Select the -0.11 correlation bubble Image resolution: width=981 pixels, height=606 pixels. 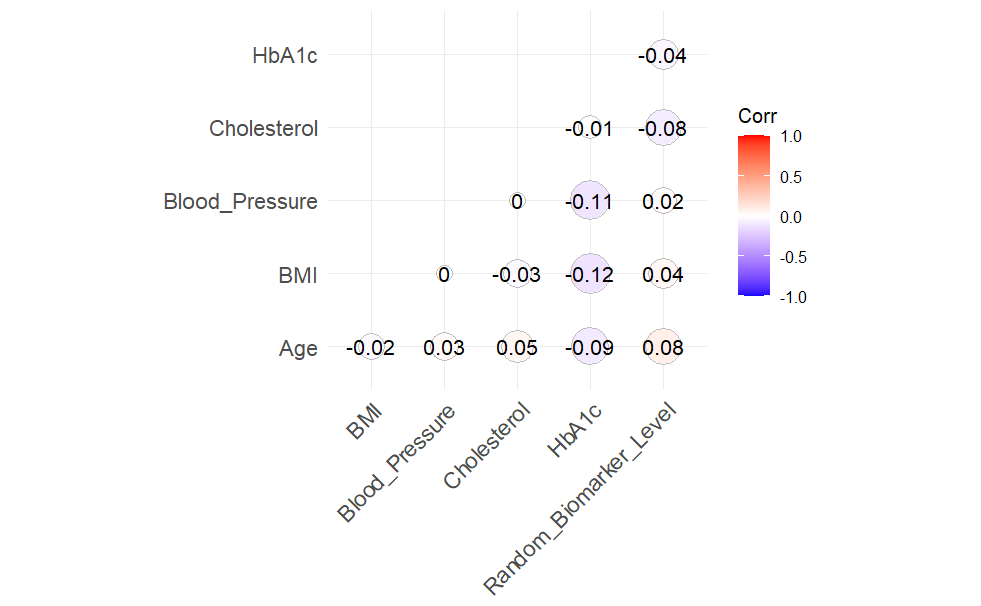pos(589,201)
